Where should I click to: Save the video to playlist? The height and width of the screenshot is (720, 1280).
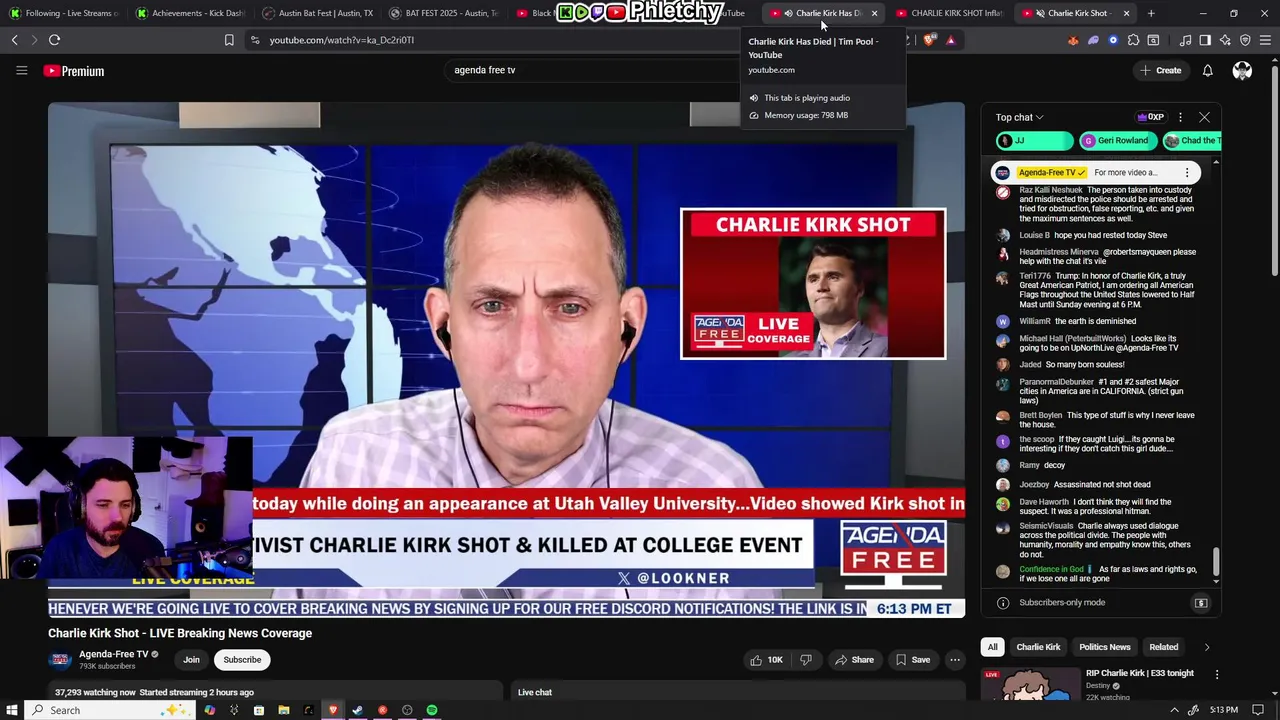pyautogui.click(x=913, y=660)
